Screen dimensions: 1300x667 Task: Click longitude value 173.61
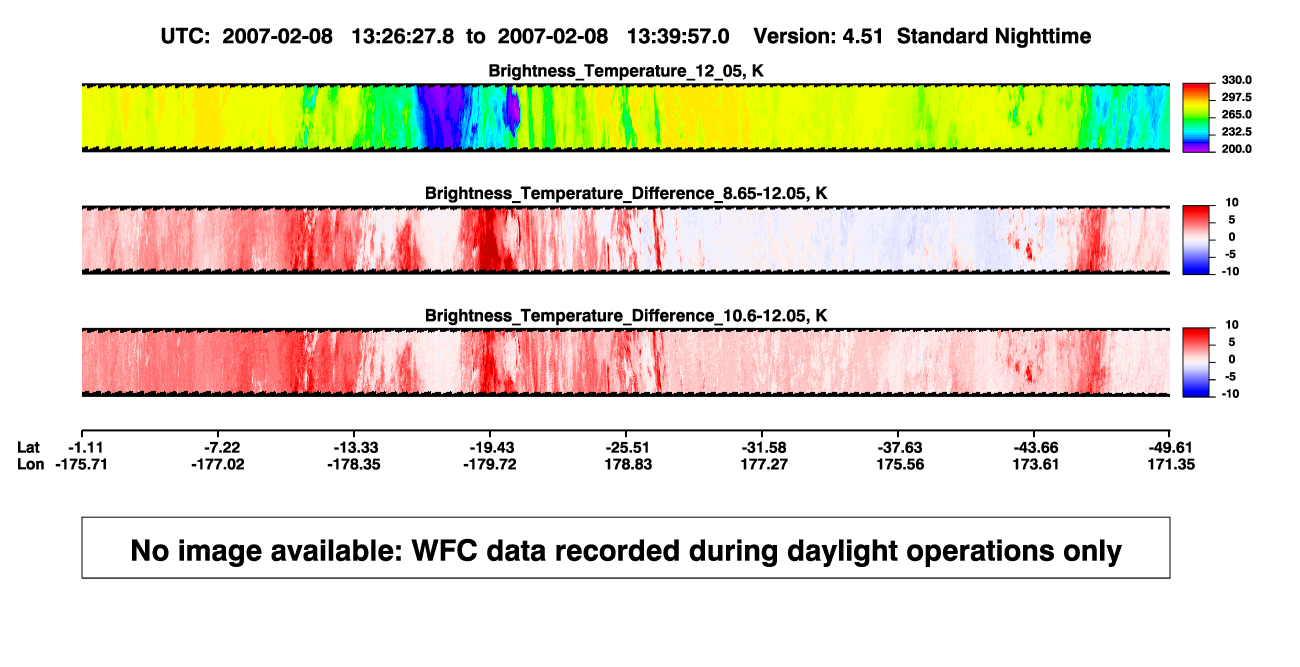tap(1036, 464)
